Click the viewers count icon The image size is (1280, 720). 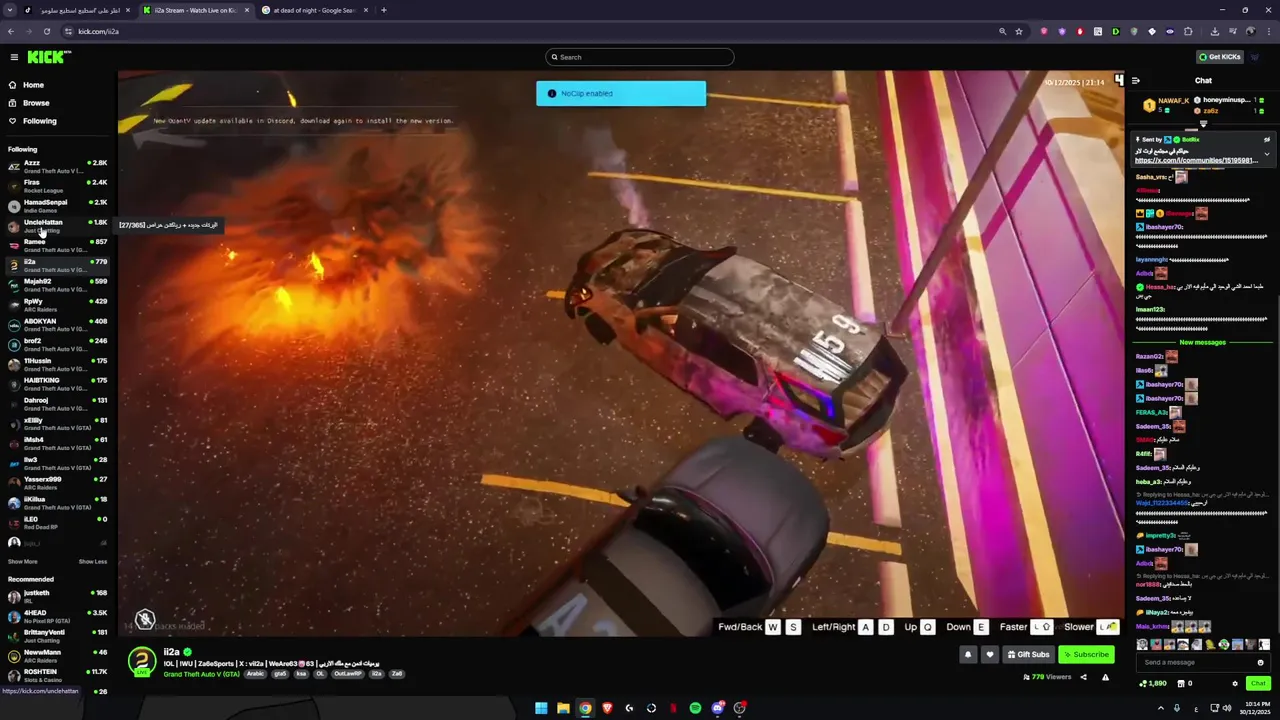(1027, 677)
